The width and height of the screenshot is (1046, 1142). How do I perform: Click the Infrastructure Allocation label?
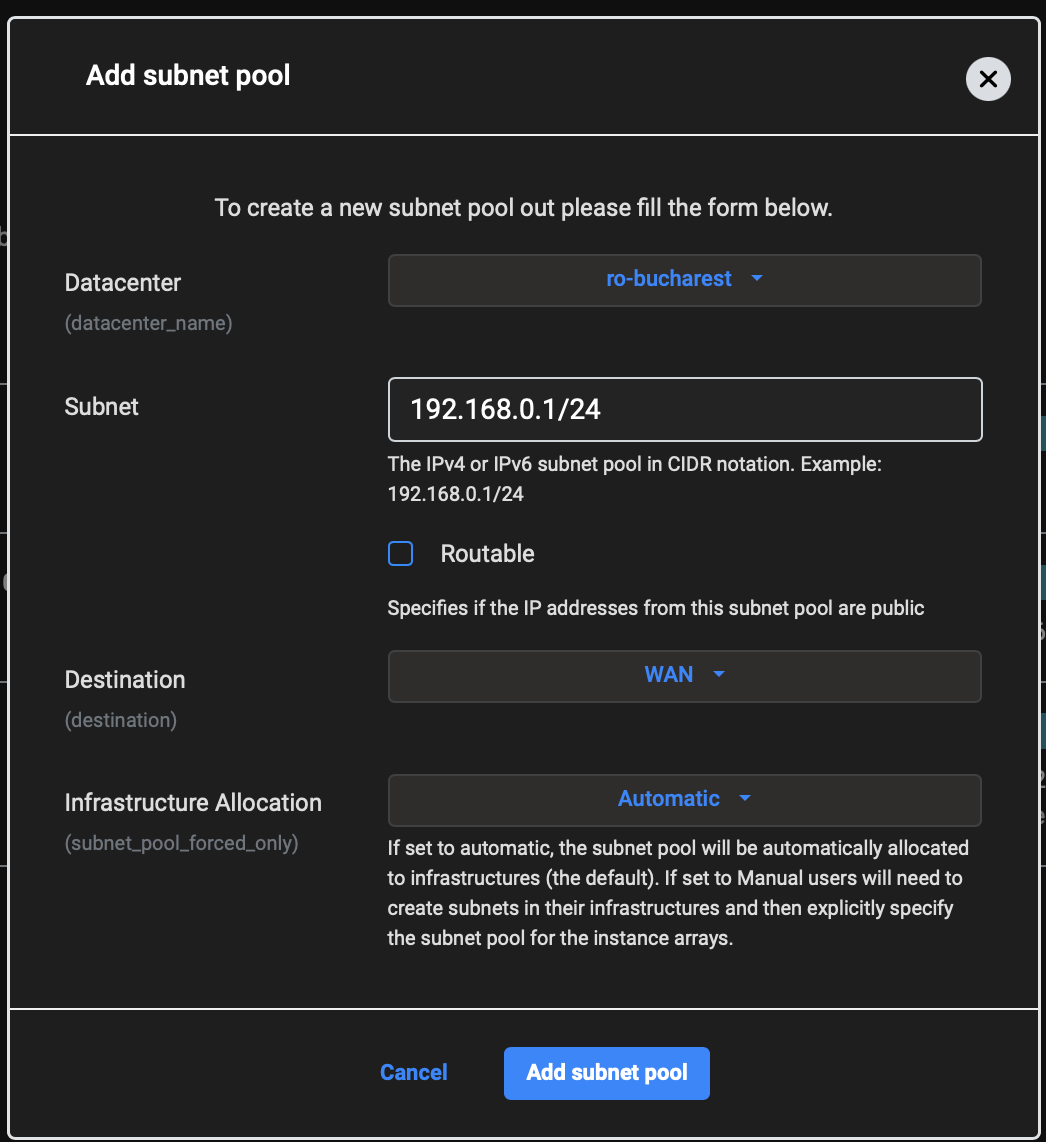[193, 803]
